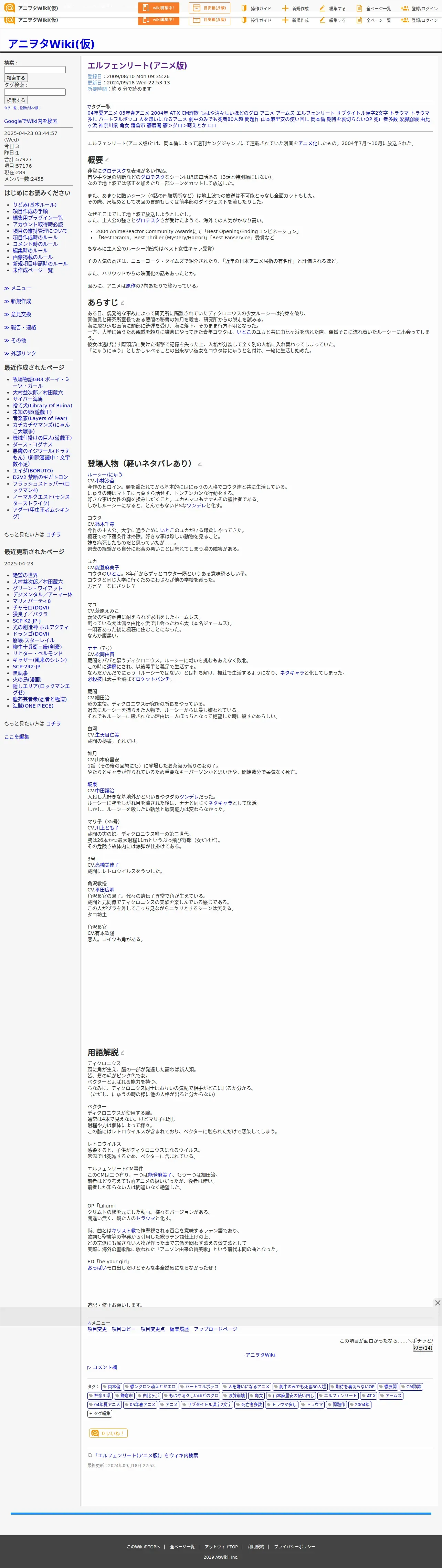The image size is (442, 1568).
Task: Open the 死亡者多数 tag chip
Action: (x=249, y=1405)
